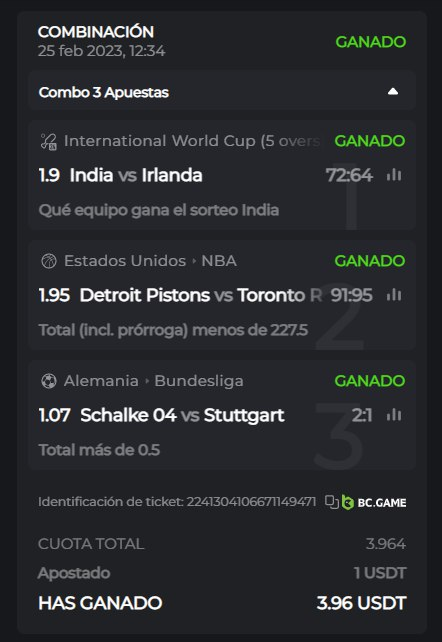Click the cricket sport icon
The image size is (442, 642).
pos(48,141)
